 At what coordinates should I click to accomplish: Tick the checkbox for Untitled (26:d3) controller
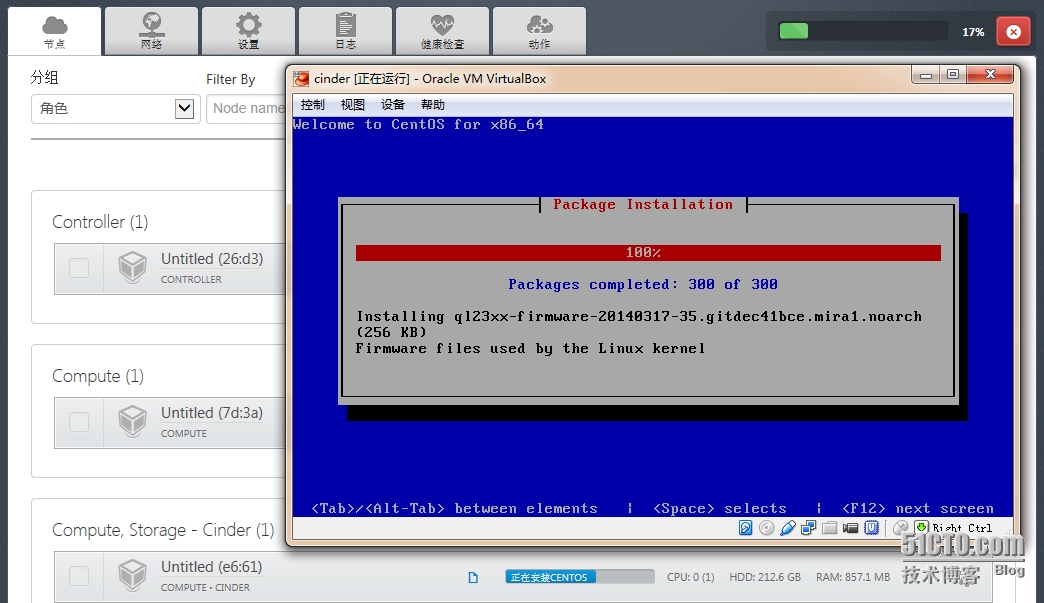[79, 268]
